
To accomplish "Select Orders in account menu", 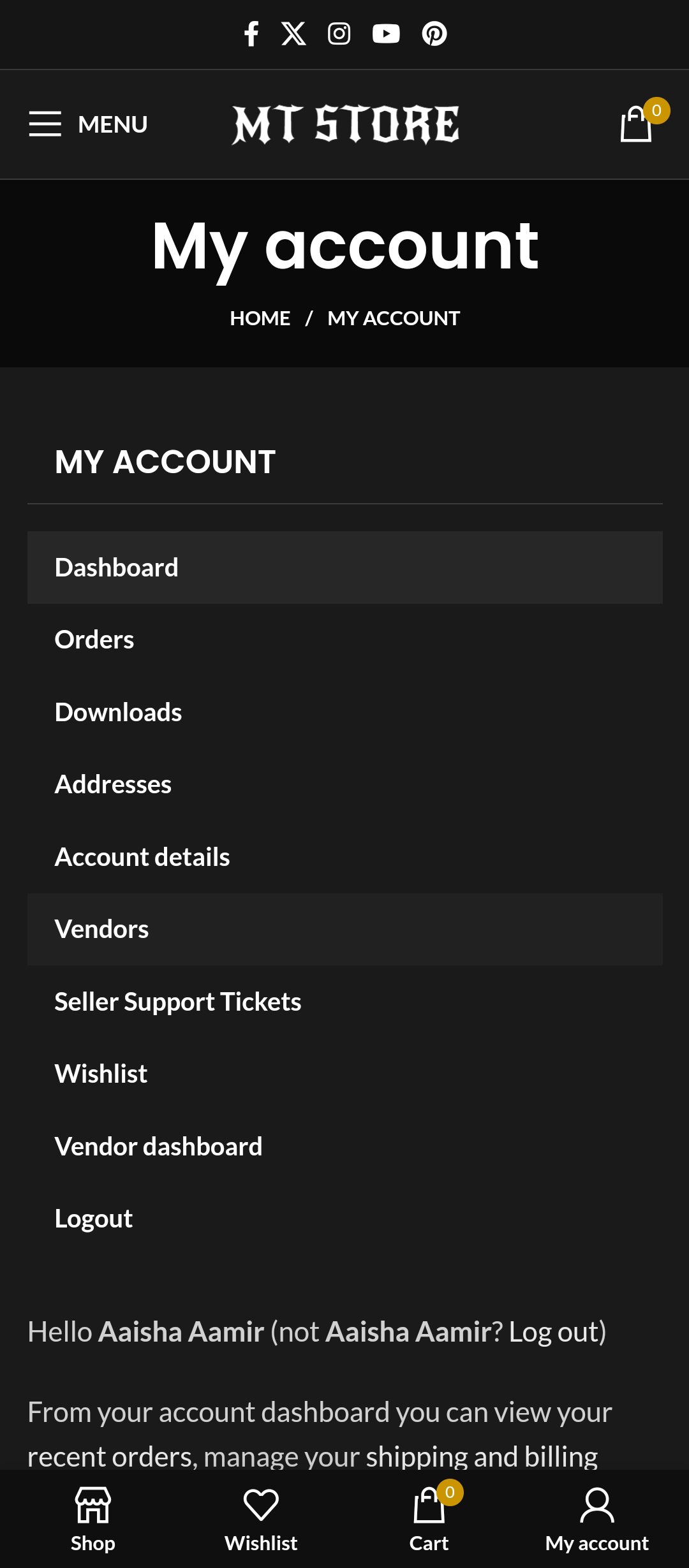I will pyautogui.click(x=94, y=640).
